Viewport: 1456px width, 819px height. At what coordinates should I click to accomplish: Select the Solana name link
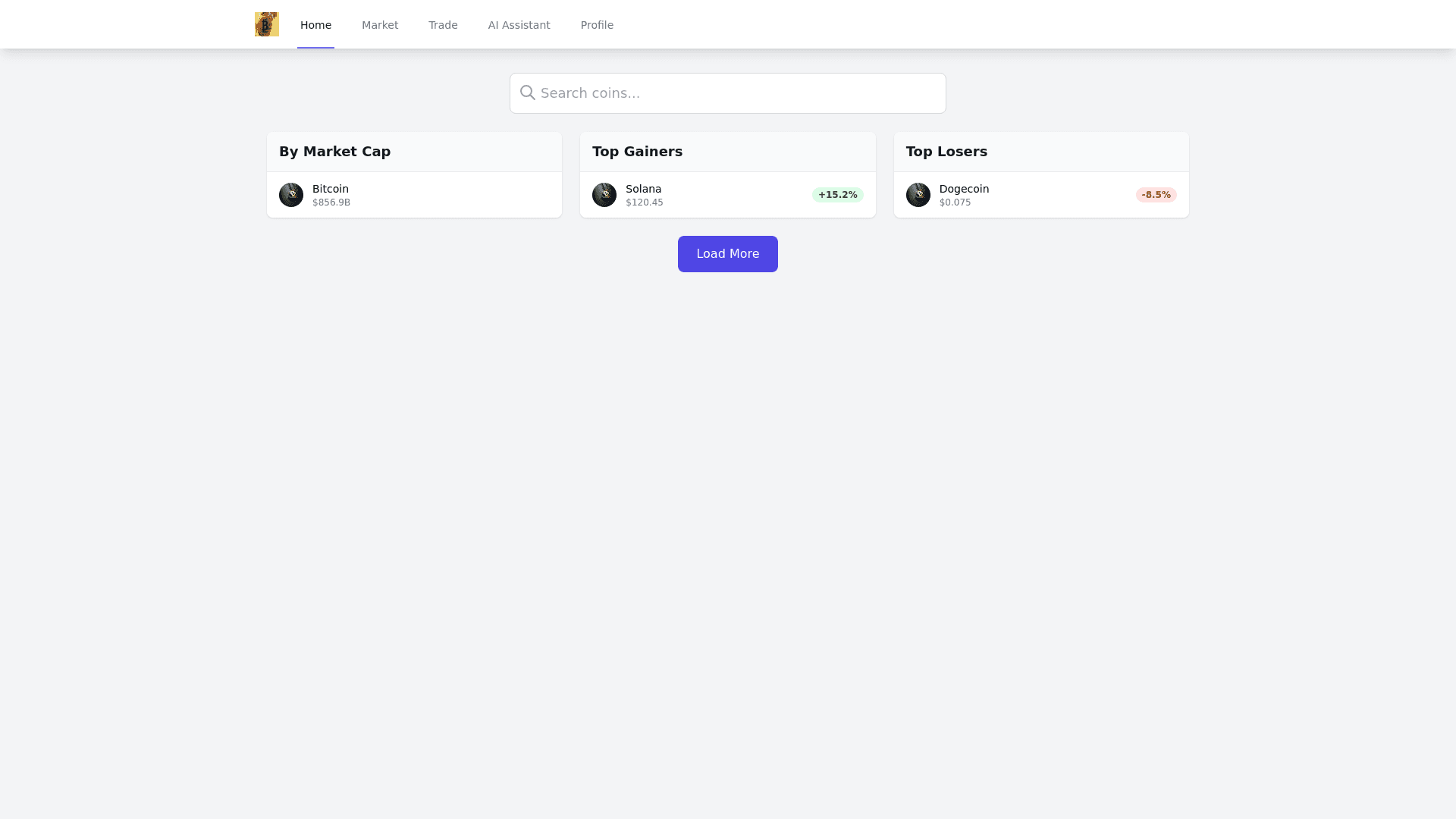[643, 189]
